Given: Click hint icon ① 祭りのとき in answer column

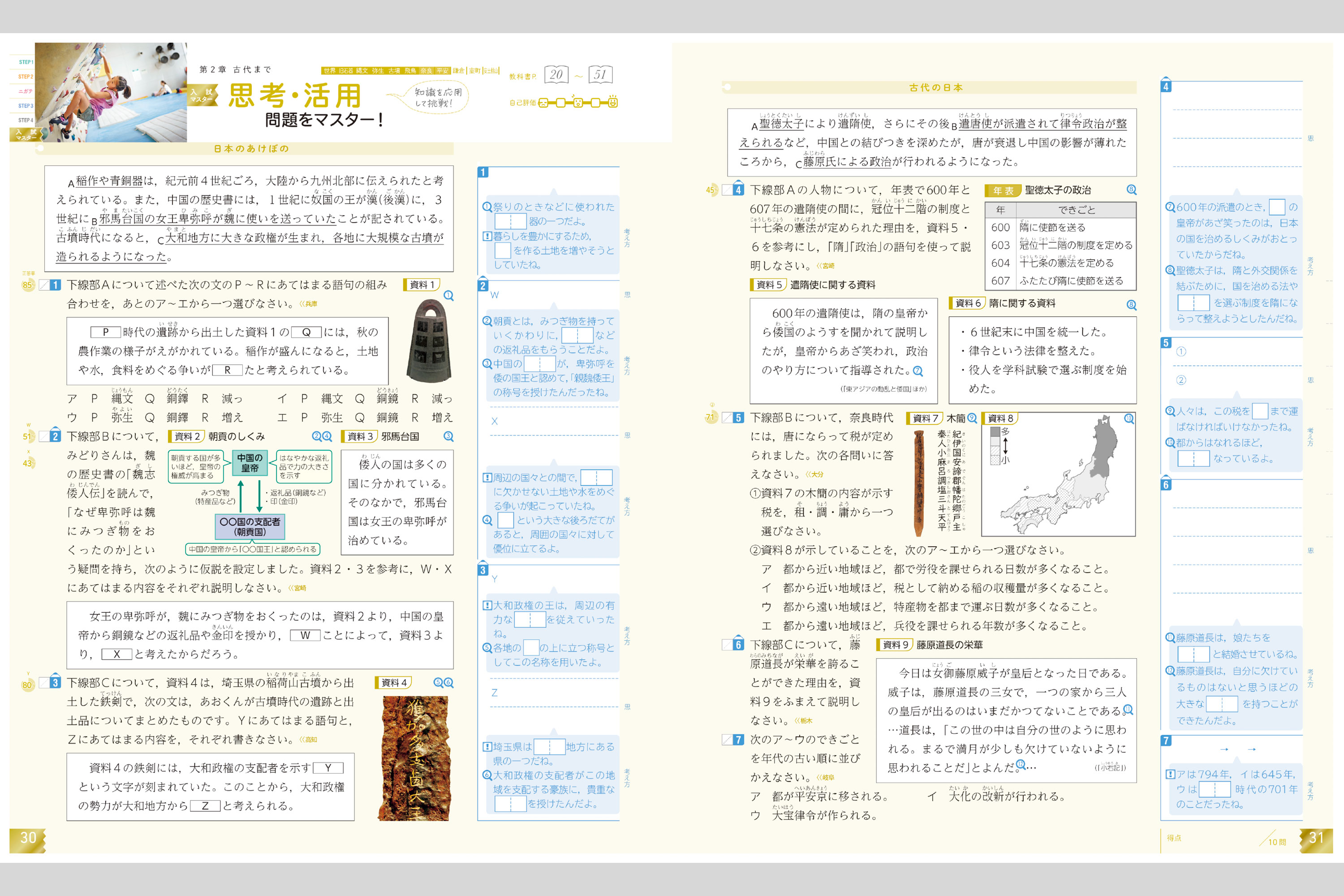Looking at the screenshot, I should (487, 207).
